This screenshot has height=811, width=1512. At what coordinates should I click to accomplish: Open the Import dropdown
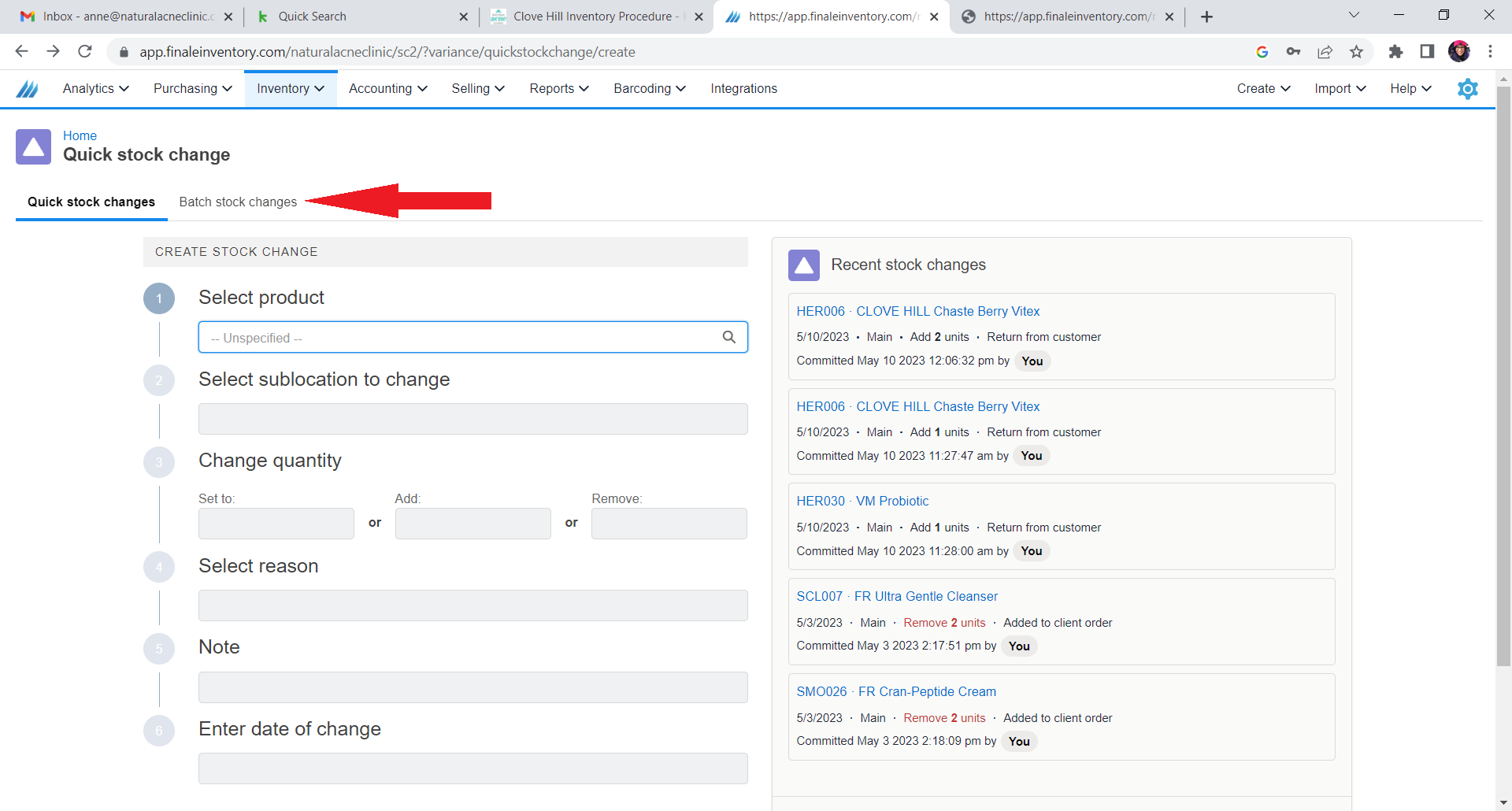(x=1340, y=89)
